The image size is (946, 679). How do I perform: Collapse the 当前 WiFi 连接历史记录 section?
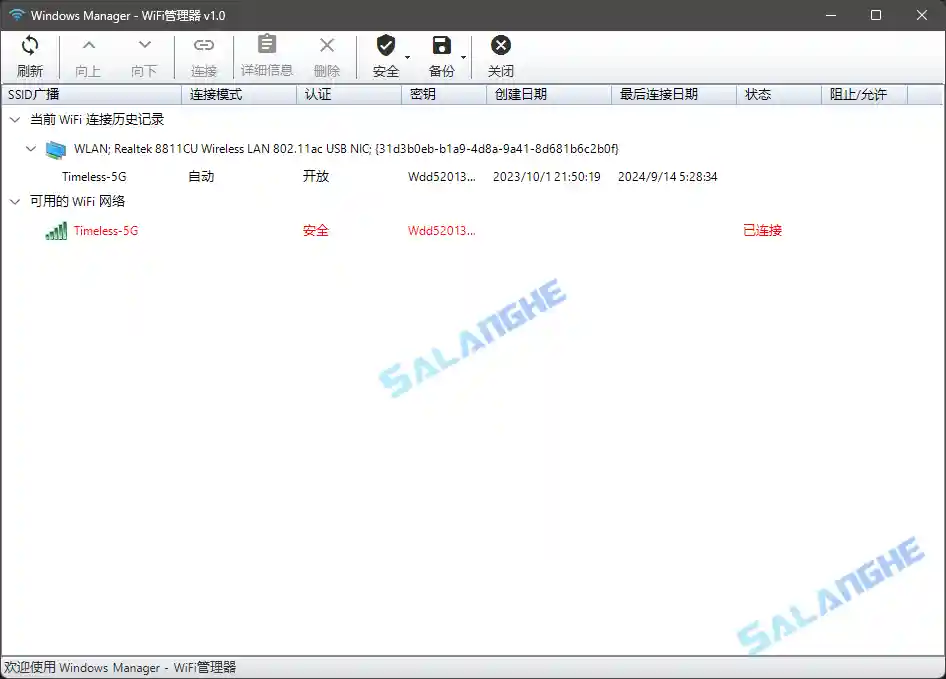pos(14,118)
